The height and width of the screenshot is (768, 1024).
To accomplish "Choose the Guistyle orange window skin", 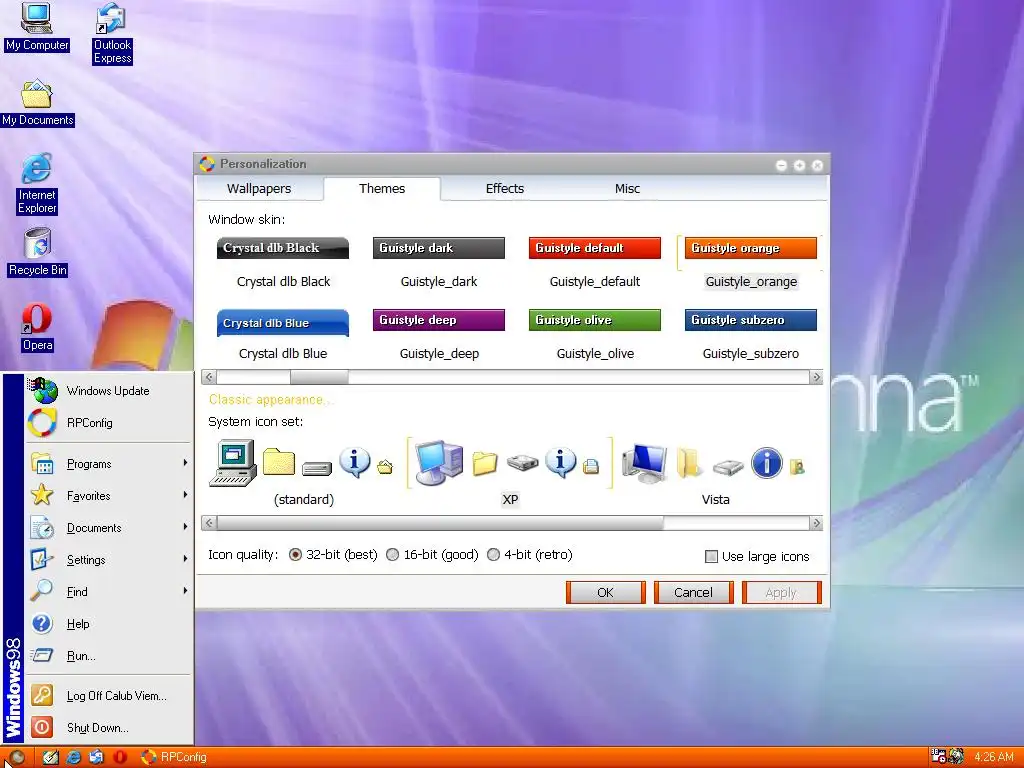I will tap(751, 263).
